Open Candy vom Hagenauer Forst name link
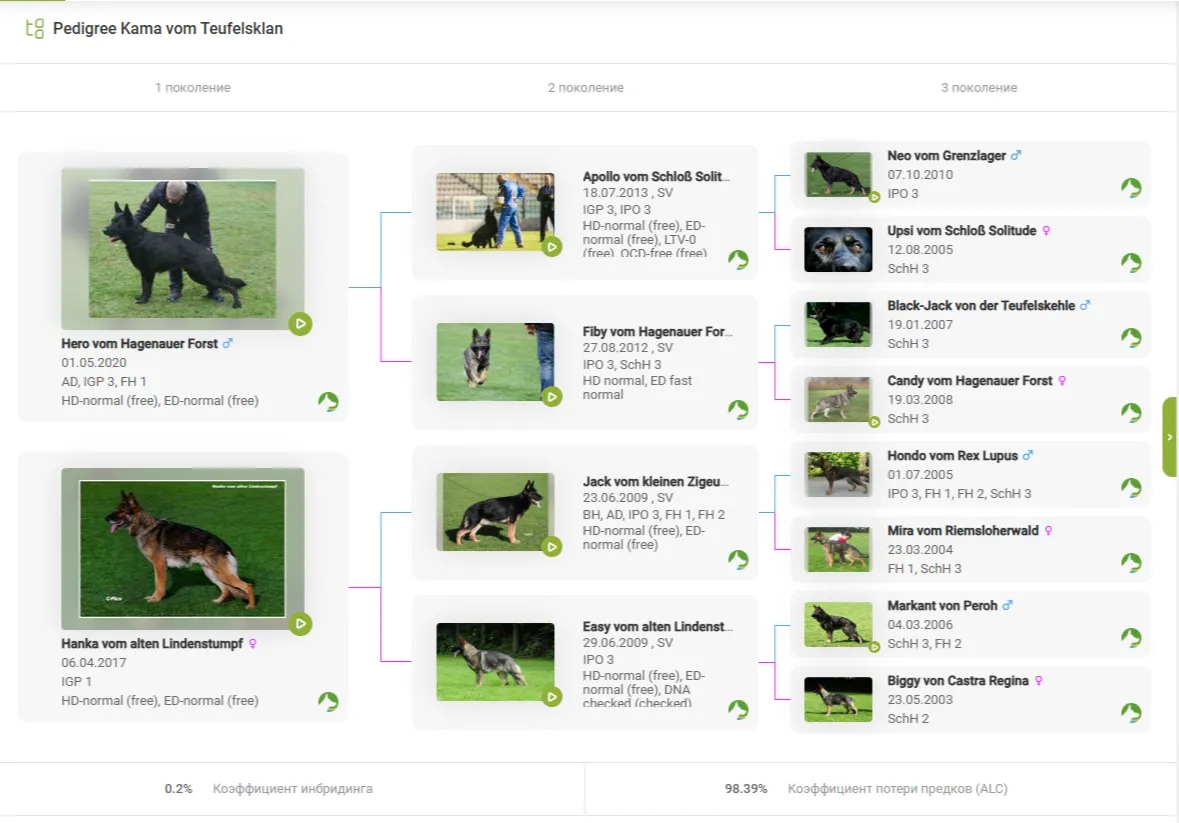 [x=969, y=381]
